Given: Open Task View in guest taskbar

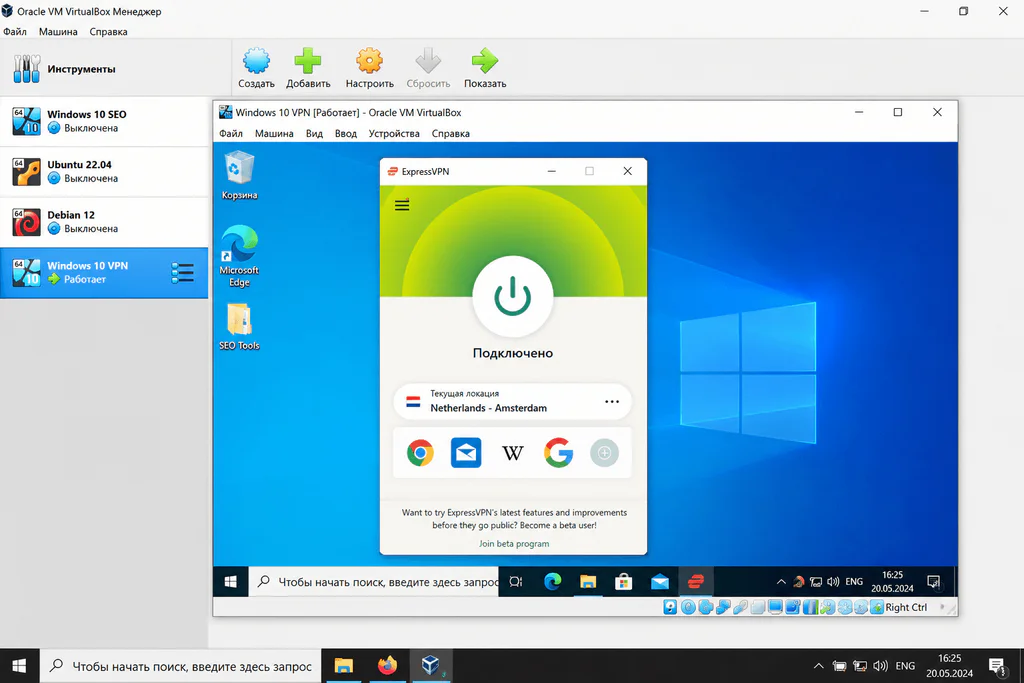Looking at the screenshot, I should pos(516,582).
